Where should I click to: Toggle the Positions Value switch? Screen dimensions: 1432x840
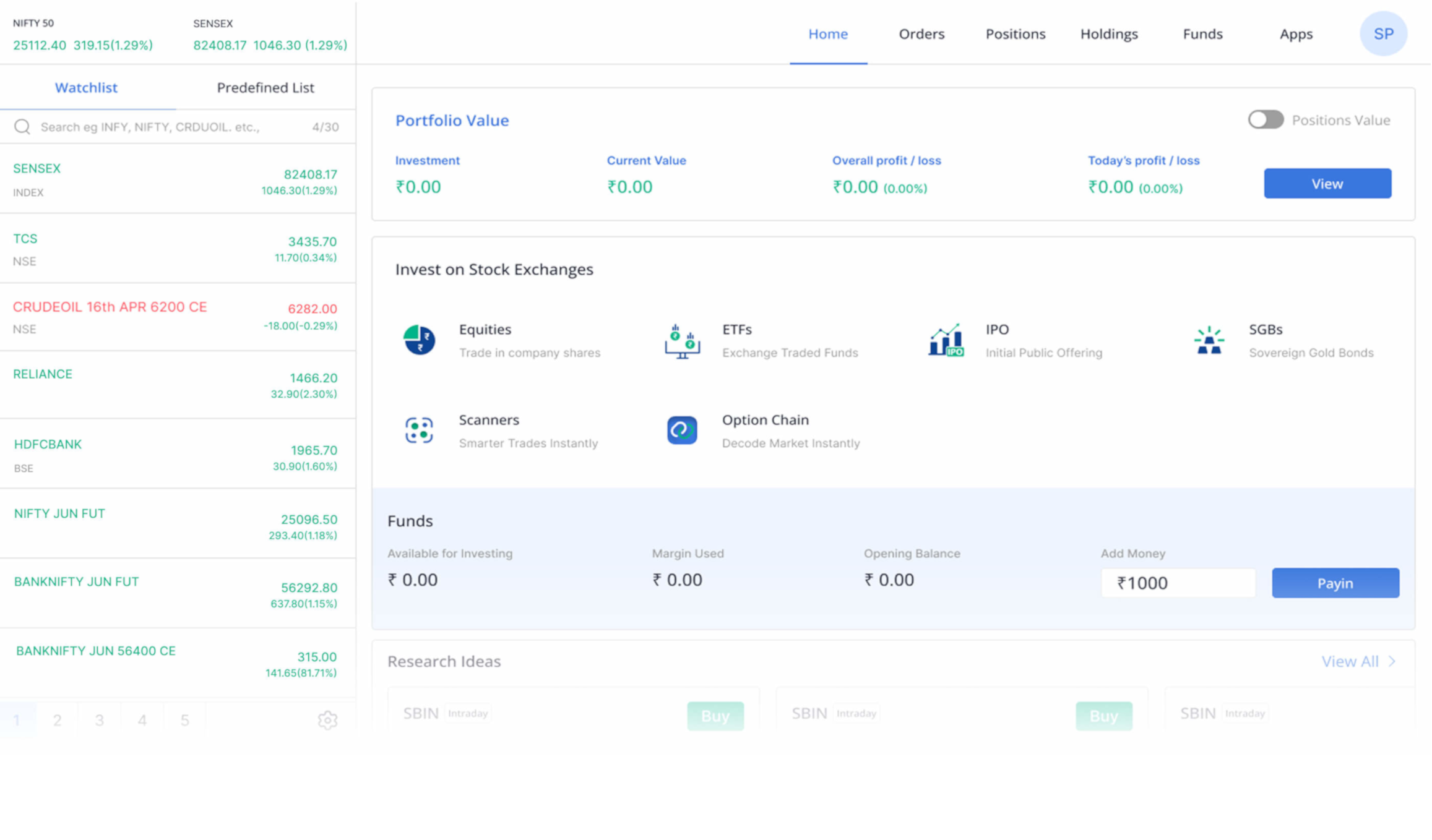(1266, 120)
